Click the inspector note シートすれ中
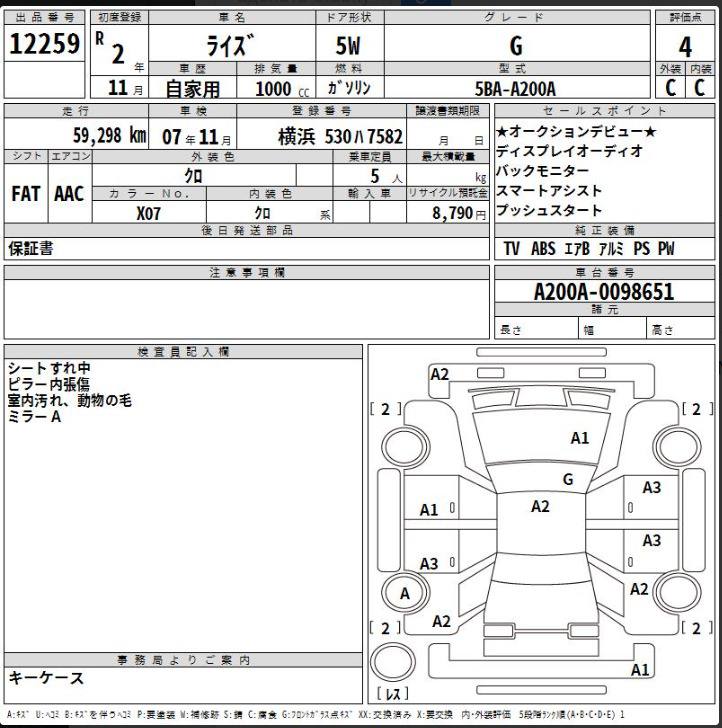The image size is (722, 728). [x=49, y=368]
